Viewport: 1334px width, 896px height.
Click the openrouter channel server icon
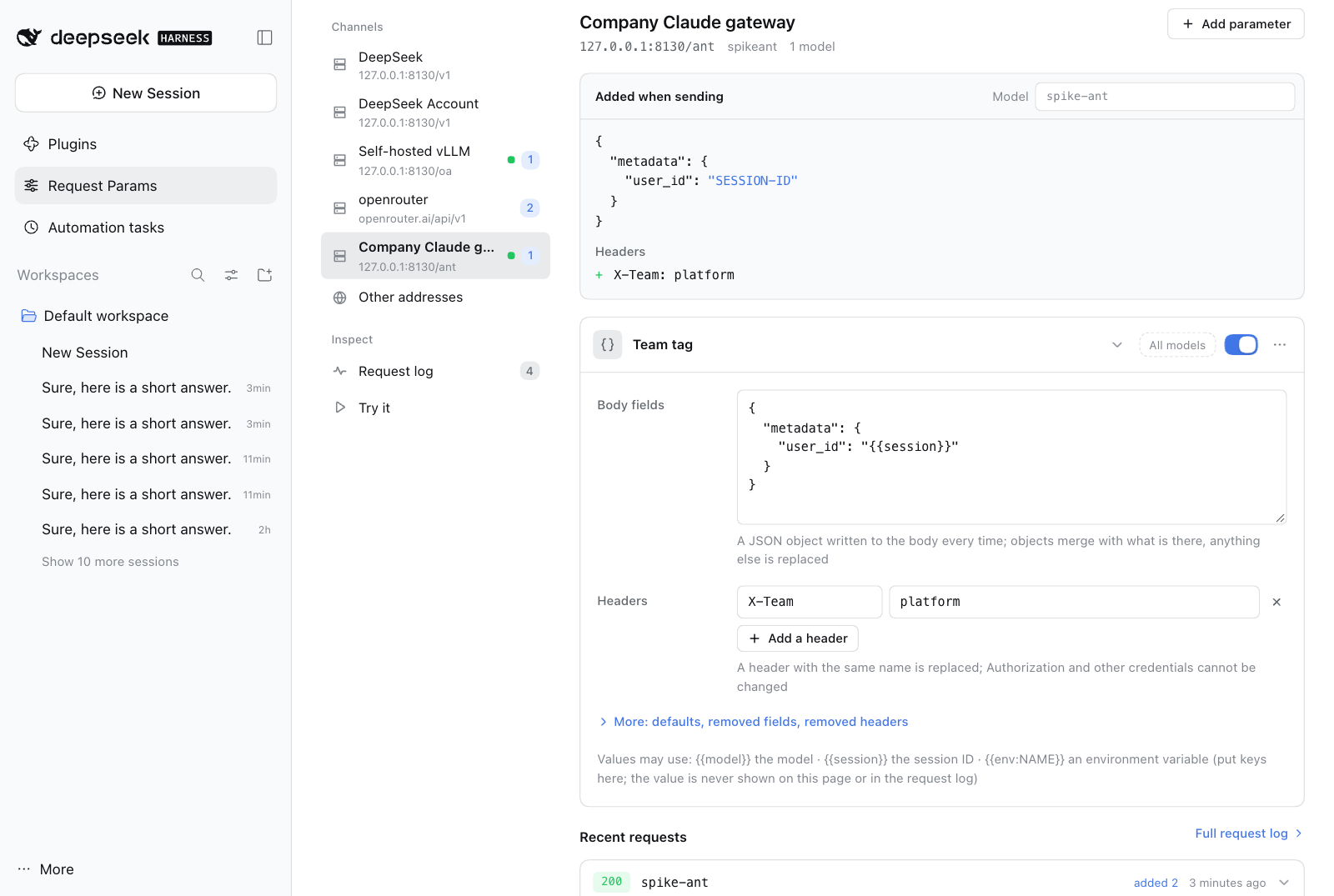point(340,208)
